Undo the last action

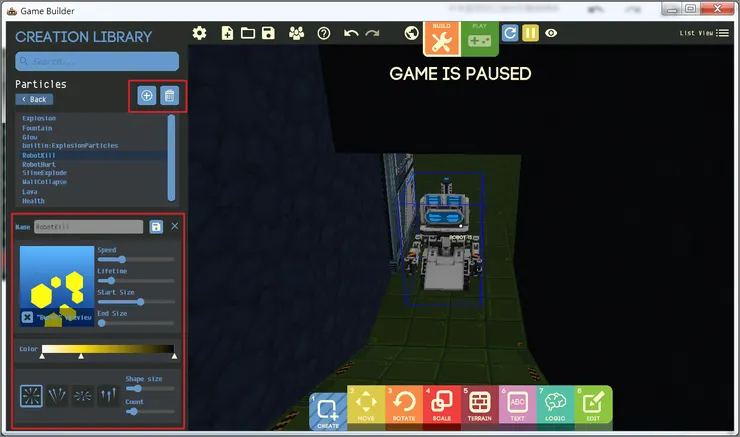[351, 33]
